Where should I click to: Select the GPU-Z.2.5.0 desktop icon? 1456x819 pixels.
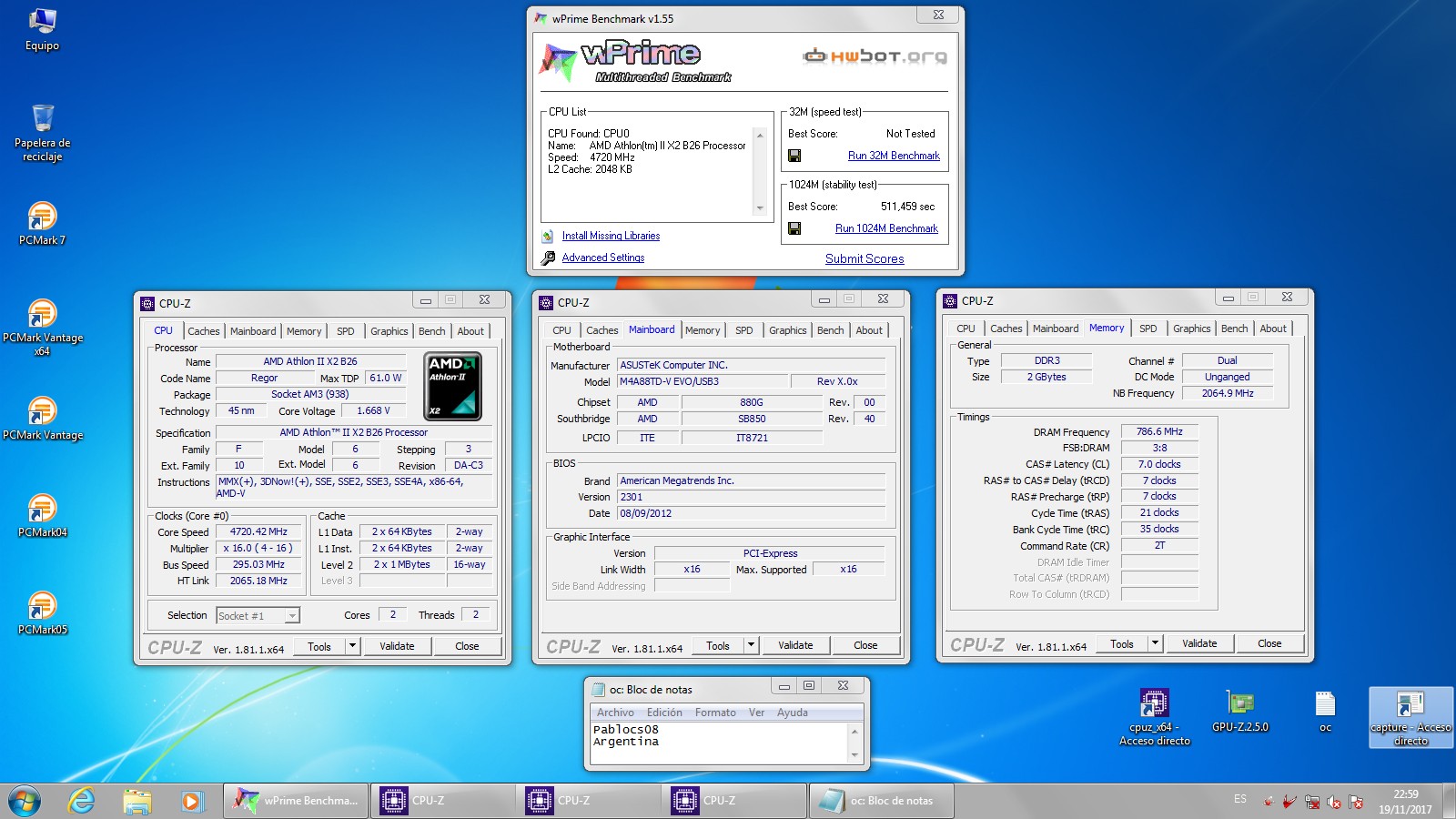1240,711
